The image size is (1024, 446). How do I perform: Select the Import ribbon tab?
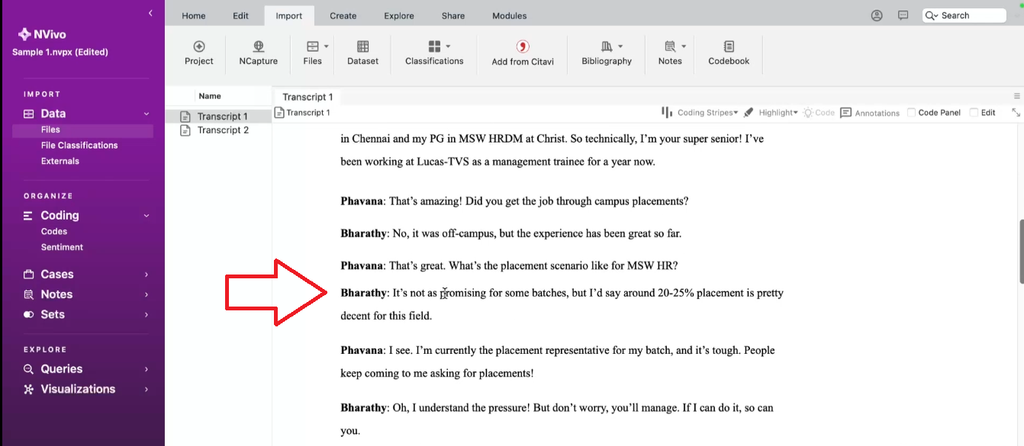pyautogui.click(x=289, y=16)
